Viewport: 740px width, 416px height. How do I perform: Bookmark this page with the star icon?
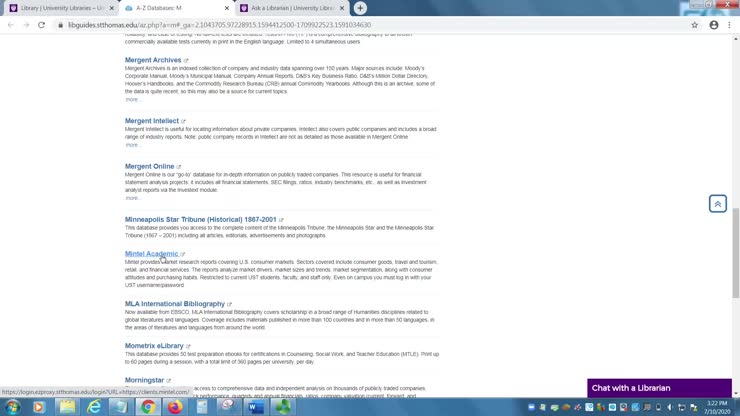[694, 25]
